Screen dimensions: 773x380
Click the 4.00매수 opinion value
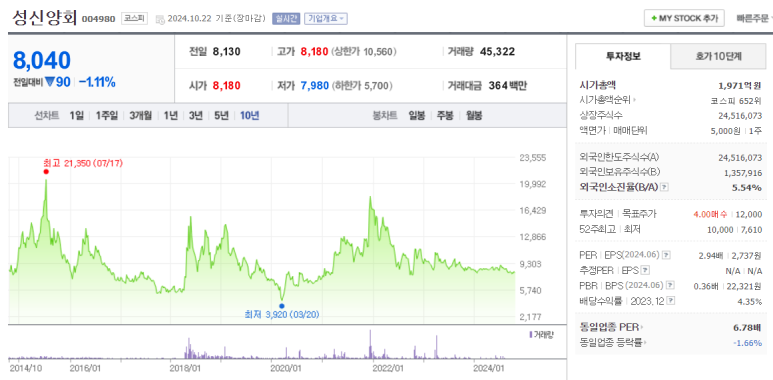(709, 214)
